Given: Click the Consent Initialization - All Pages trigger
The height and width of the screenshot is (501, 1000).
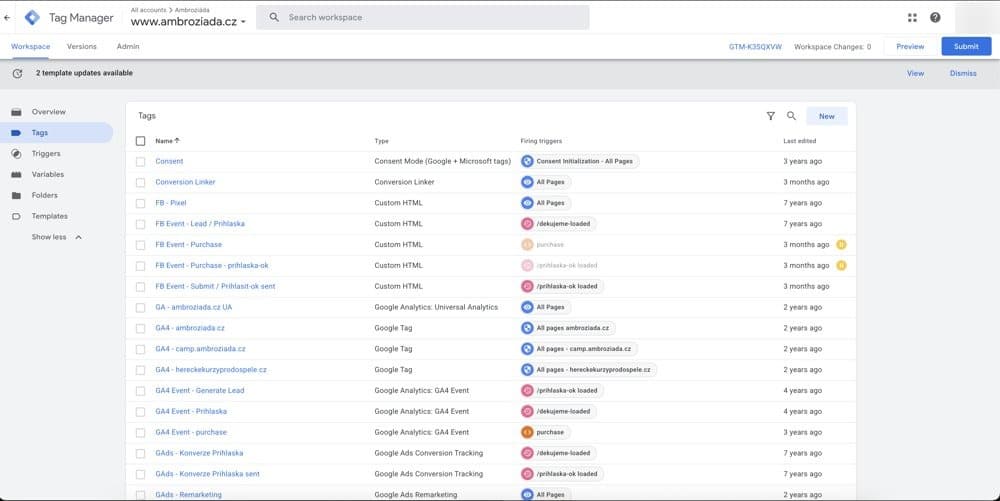Looking at the screenshot, I should 580,161.
